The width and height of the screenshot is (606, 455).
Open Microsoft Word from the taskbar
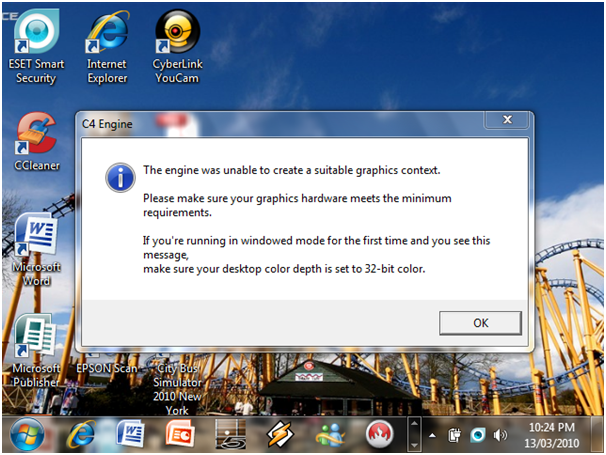point(130,434)
